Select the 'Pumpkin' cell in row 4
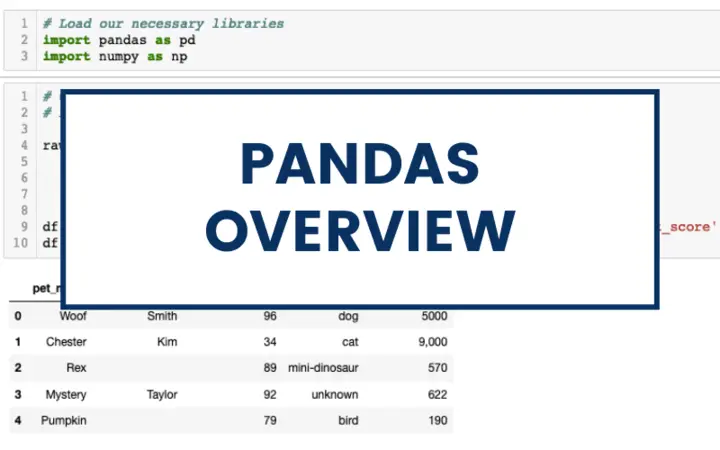The width and height of the screenshot is (720, 450). [64, 420]
